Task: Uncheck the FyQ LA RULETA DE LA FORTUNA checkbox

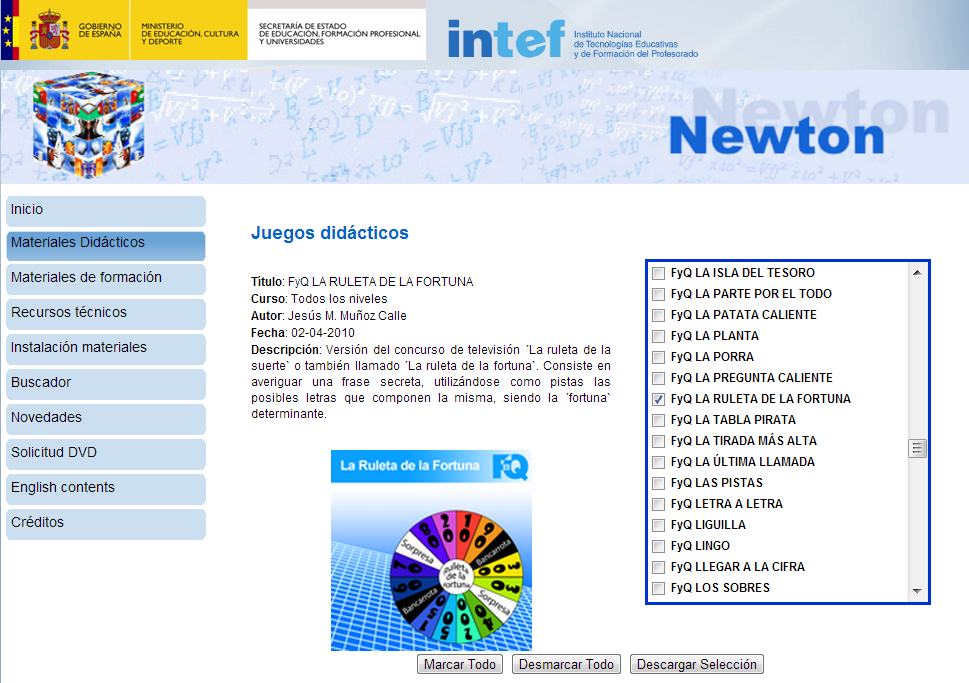Action: click(x=659, y=399)
